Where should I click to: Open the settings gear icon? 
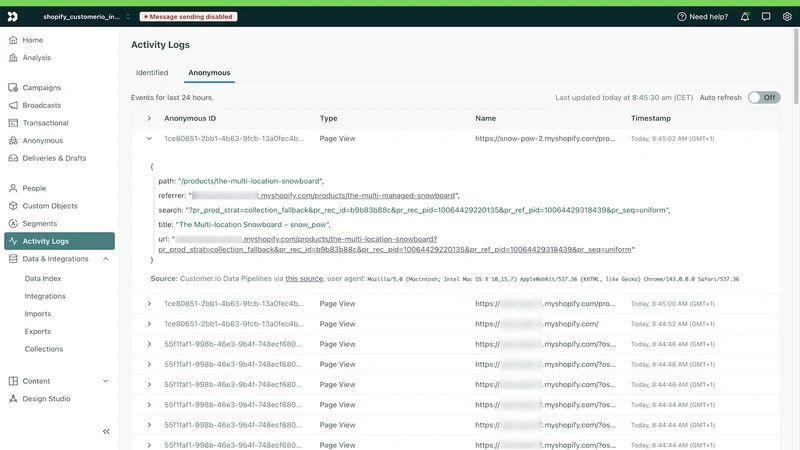coord(787,16)
